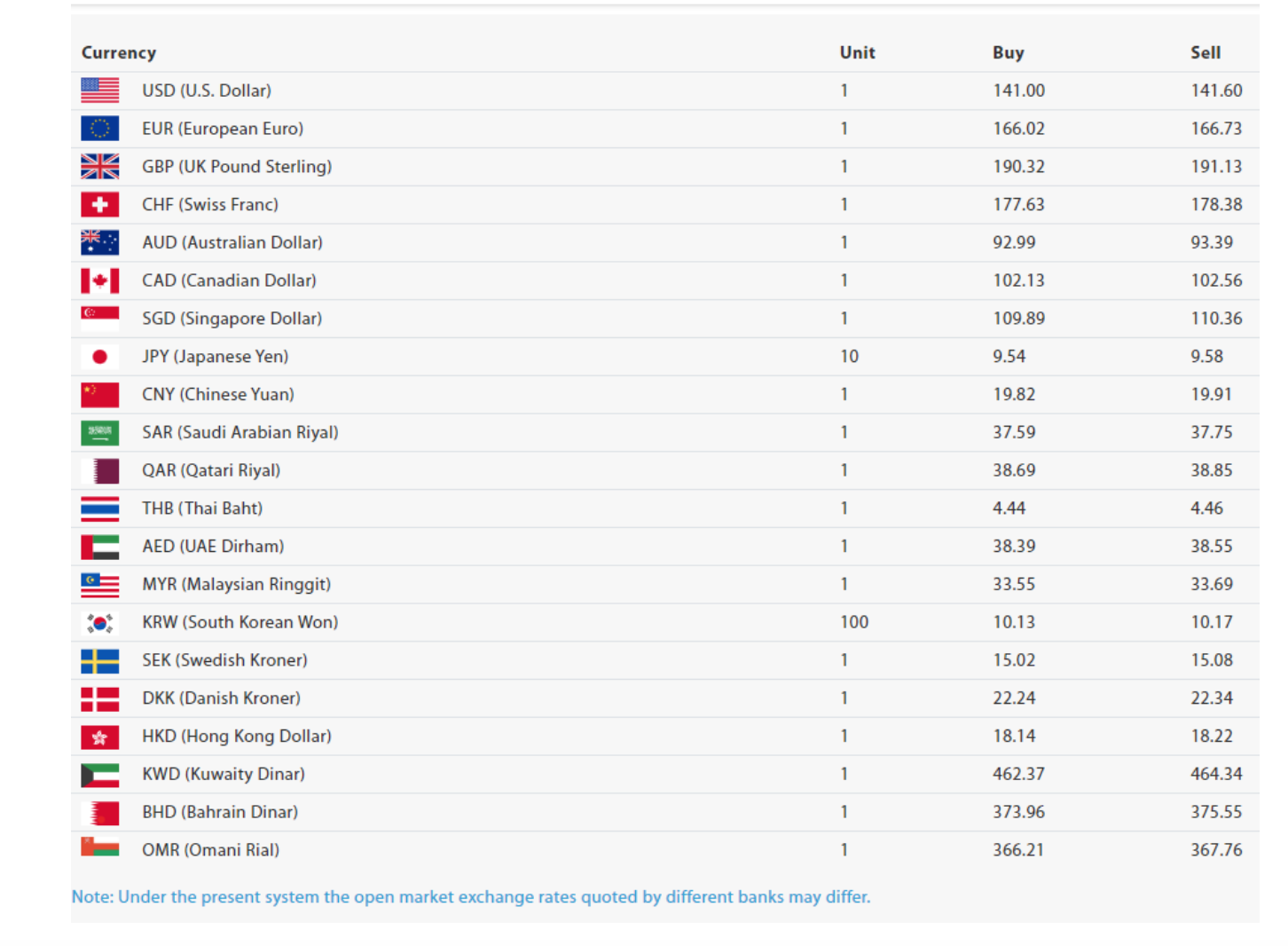Select the AUD (Australian Dollar) label
The width and height of the screenshot is (1288, 946).
(232, 242)
